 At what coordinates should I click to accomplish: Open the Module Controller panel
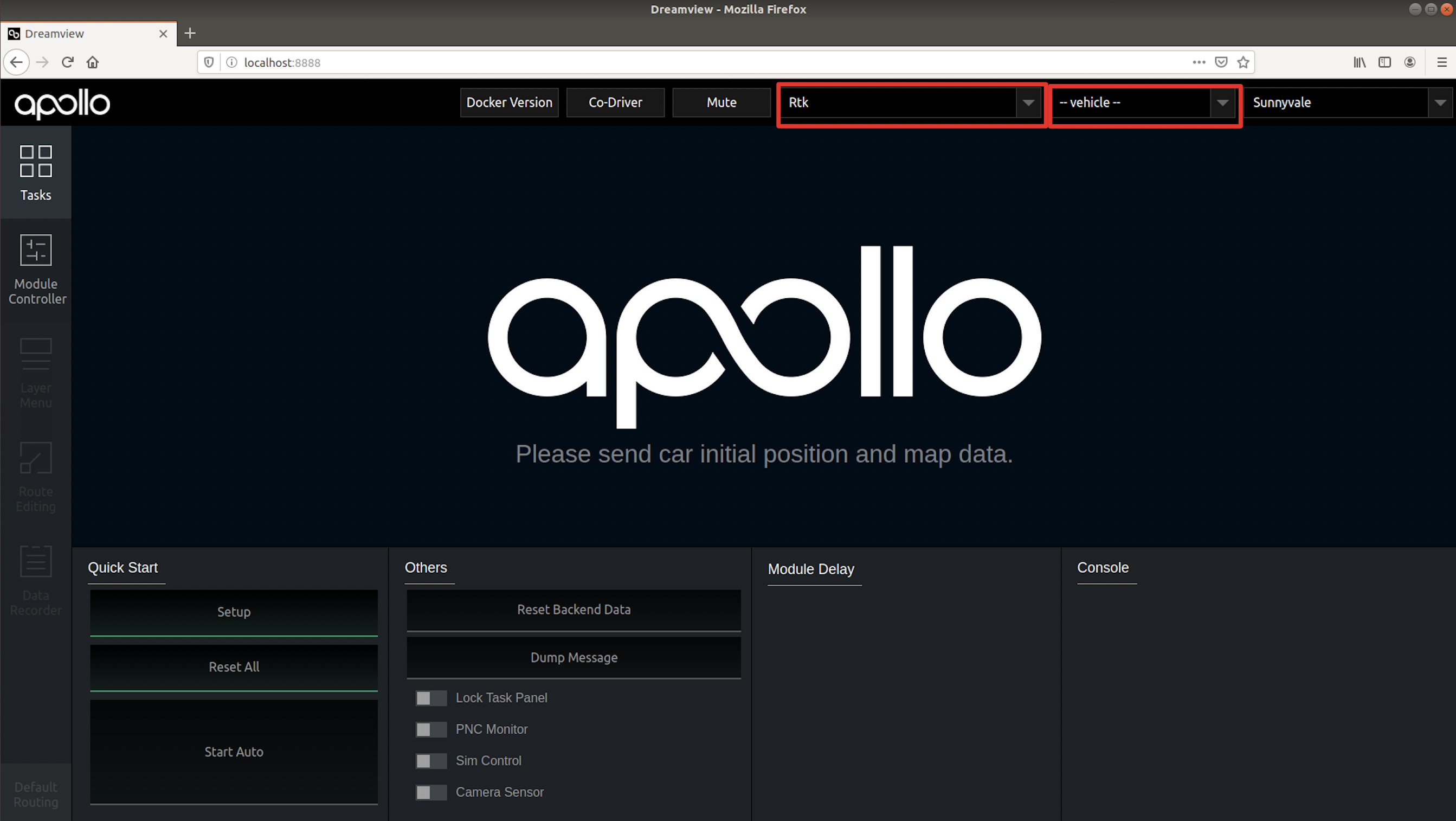(35, 270)
